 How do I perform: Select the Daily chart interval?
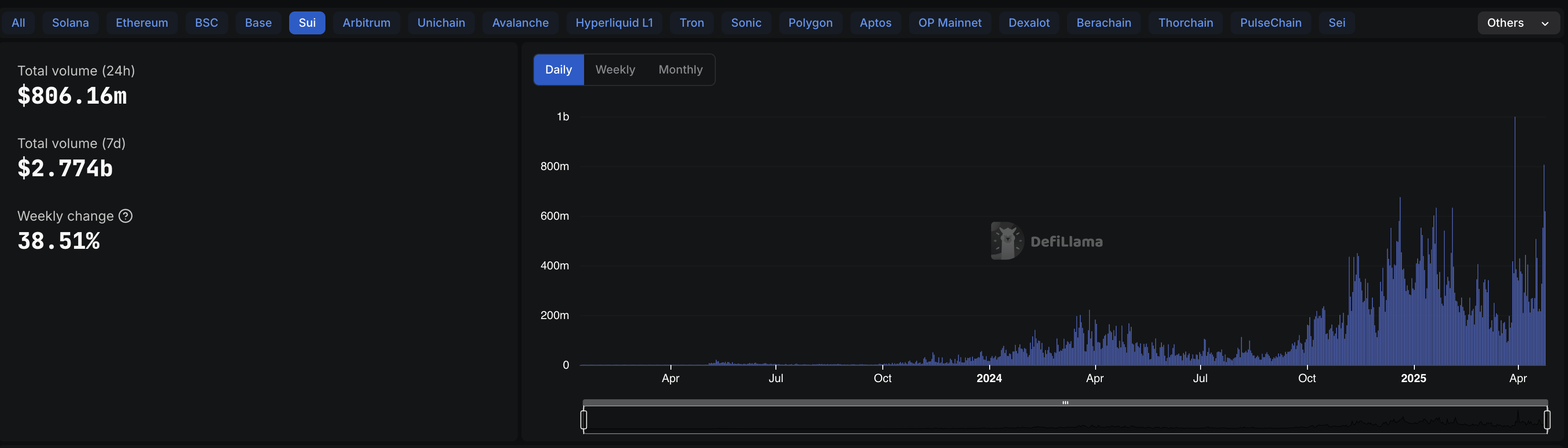(x=558, y=70)
